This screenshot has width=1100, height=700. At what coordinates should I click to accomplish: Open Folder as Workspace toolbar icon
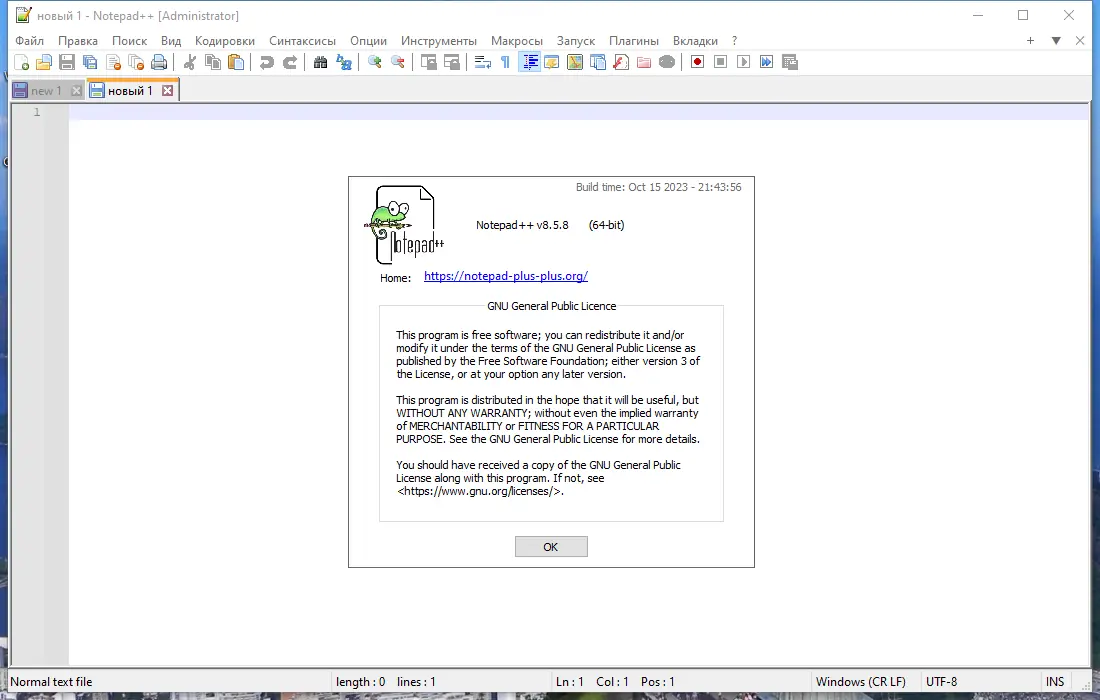[644, 62]
